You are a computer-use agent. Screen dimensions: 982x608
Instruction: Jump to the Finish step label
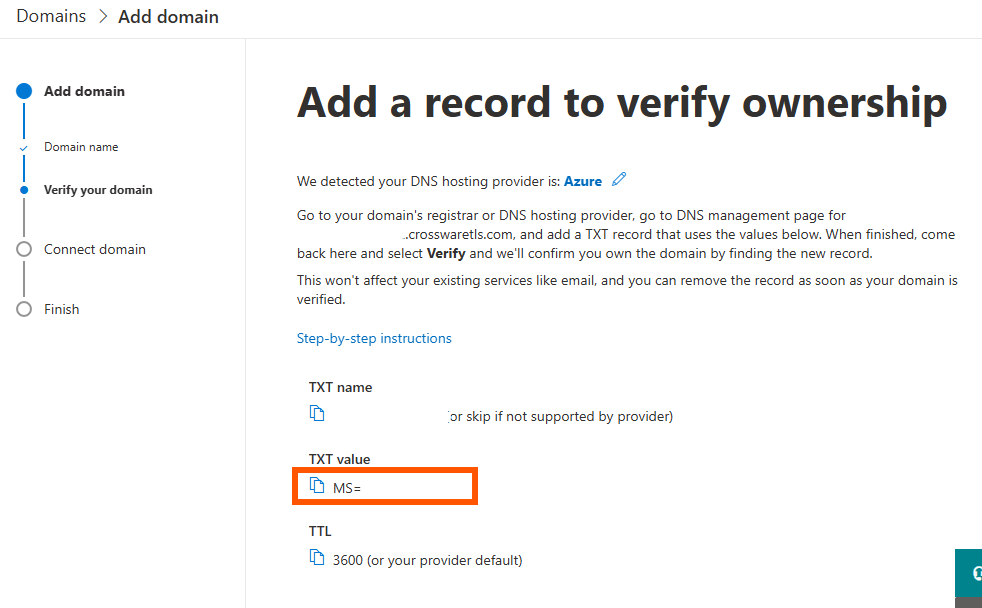[62, 309]
